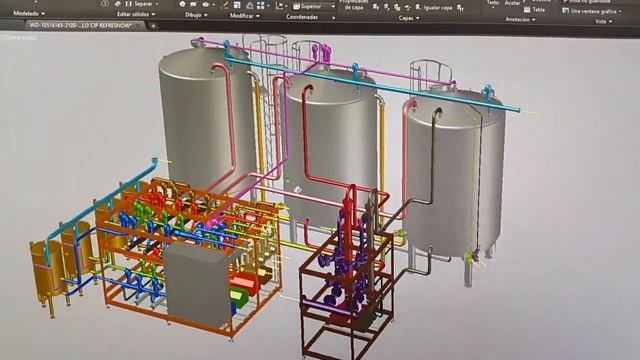This screenshot has width=640, height=360.
Task: Expand the Vista panel
Action: (603, 21)
